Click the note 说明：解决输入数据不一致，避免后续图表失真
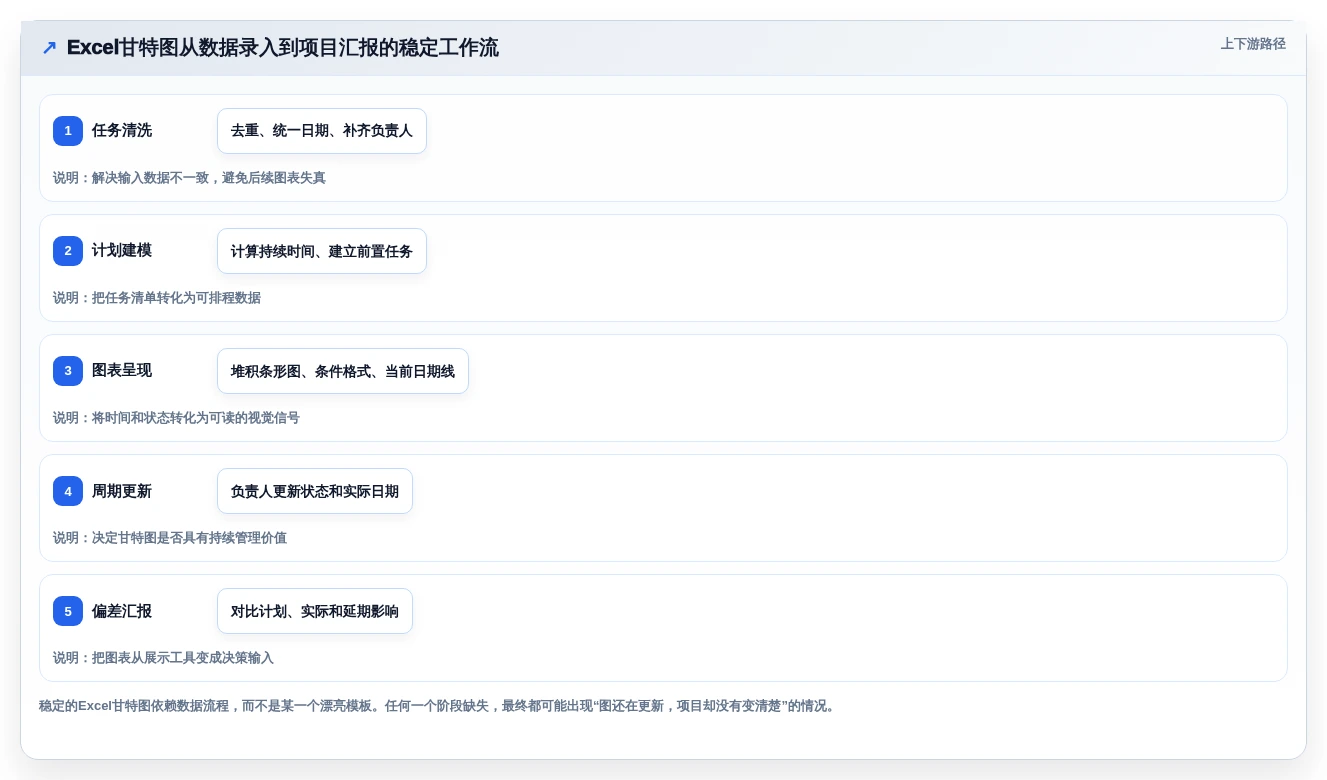The image size is (1327, 780). point(189,178)
